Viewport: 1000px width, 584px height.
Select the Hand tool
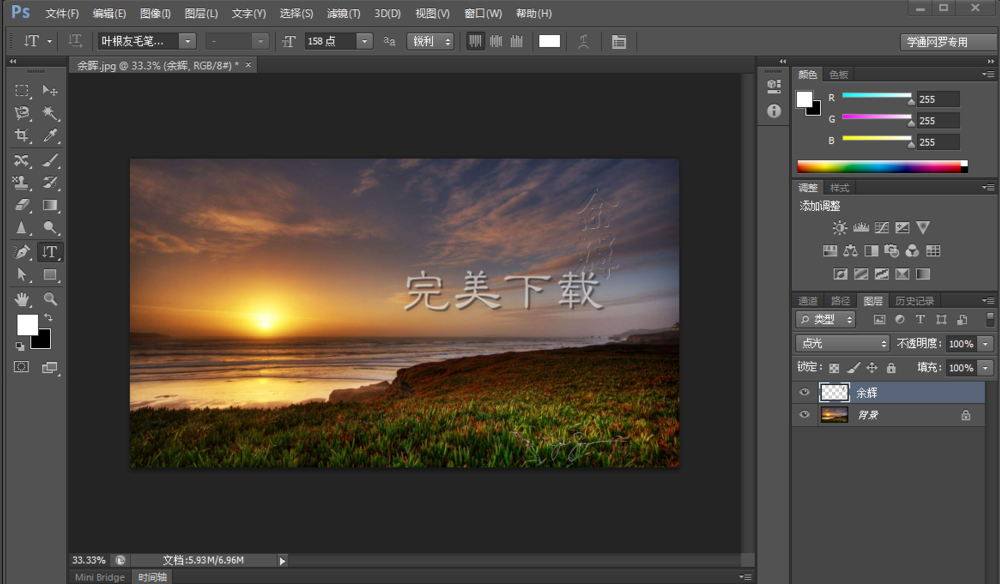[x=22, y=299]
